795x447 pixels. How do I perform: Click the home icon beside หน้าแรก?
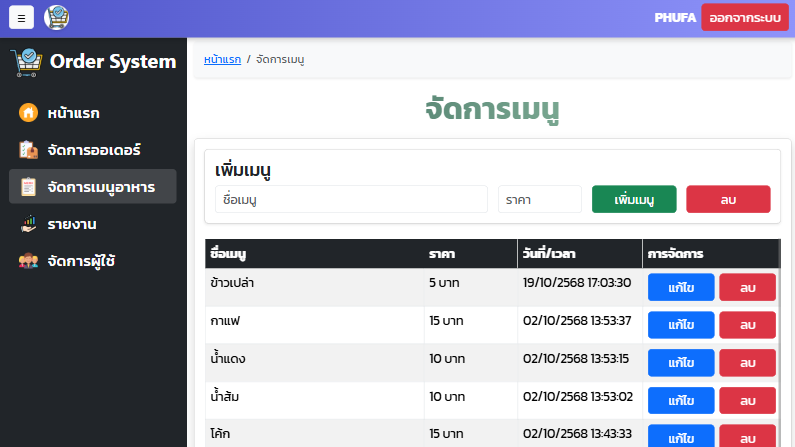[28, 112]
